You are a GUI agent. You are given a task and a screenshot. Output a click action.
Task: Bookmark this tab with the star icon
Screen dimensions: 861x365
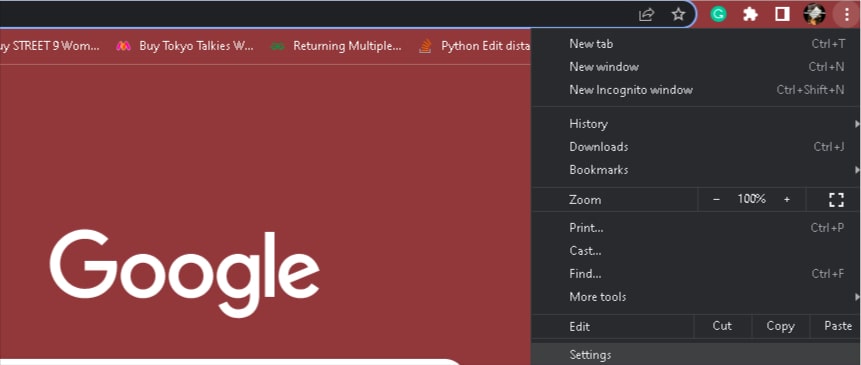click(679, 14)
